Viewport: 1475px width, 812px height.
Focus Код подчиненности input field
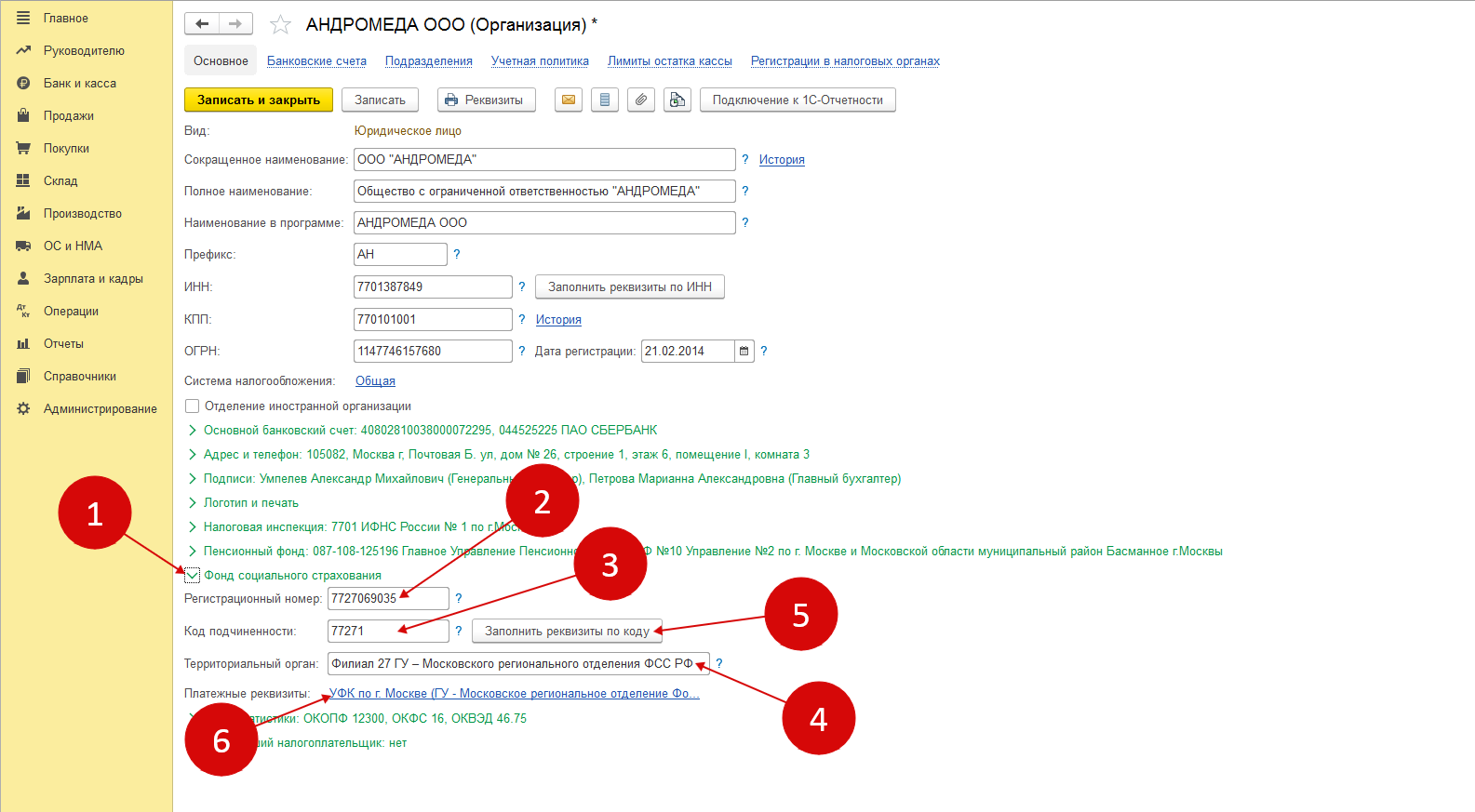388,631
